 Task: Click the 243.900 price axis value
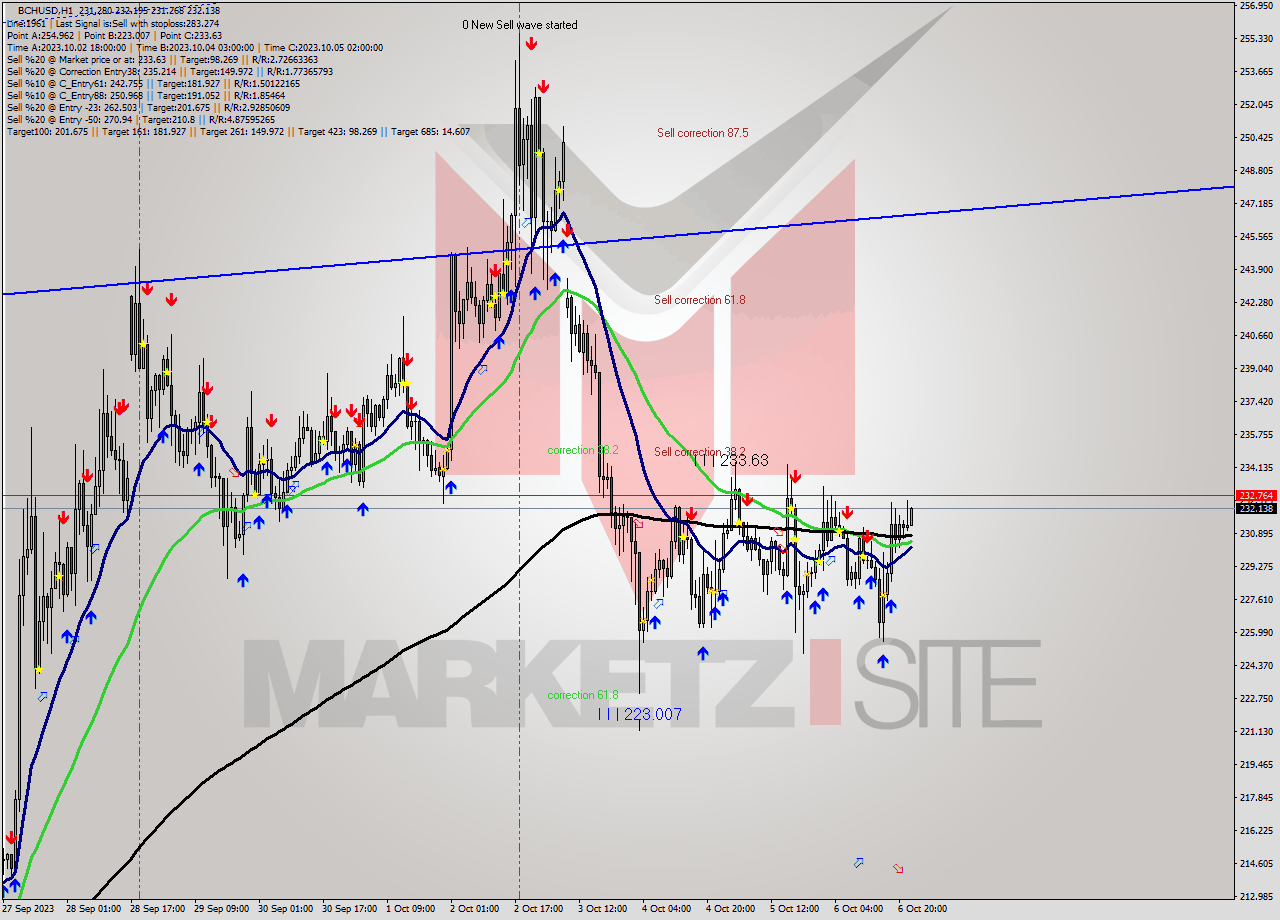click(x=1256, y=270)
